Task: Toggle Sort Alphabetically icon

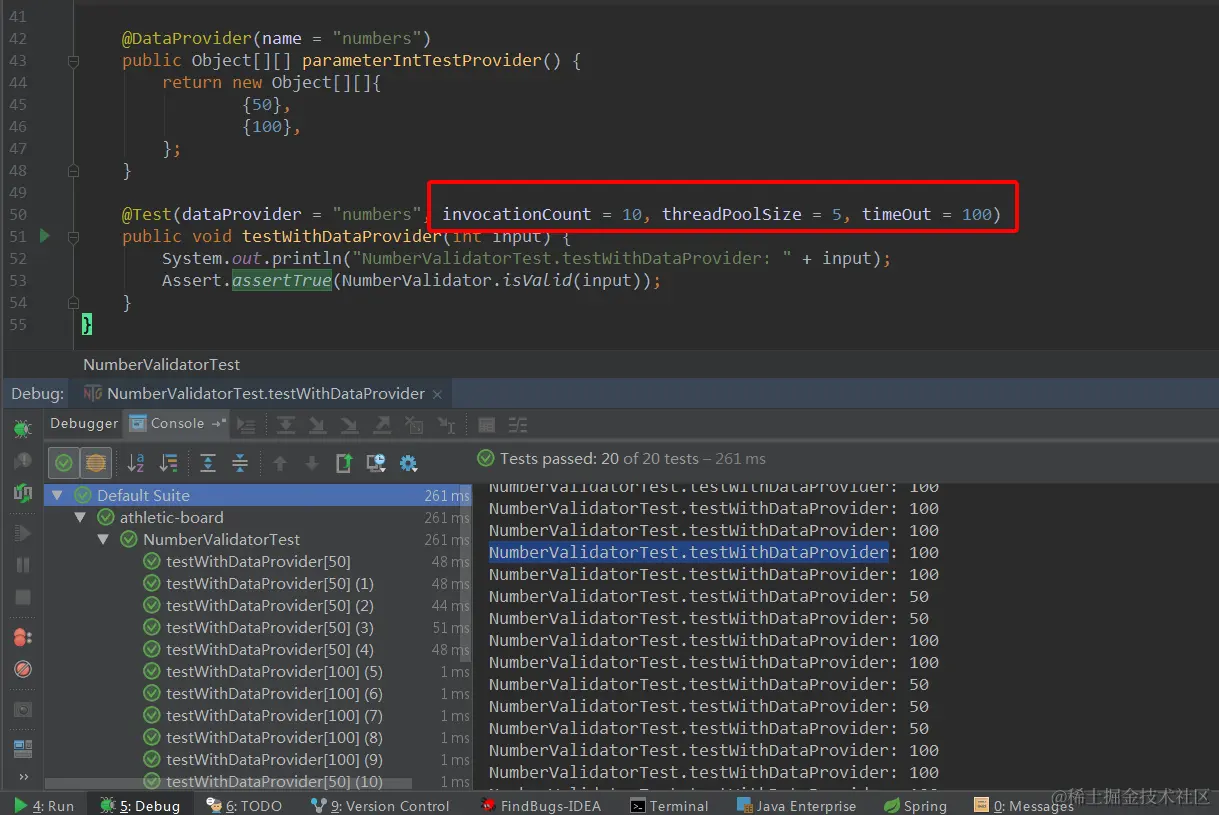Action: tap(136, 463)
